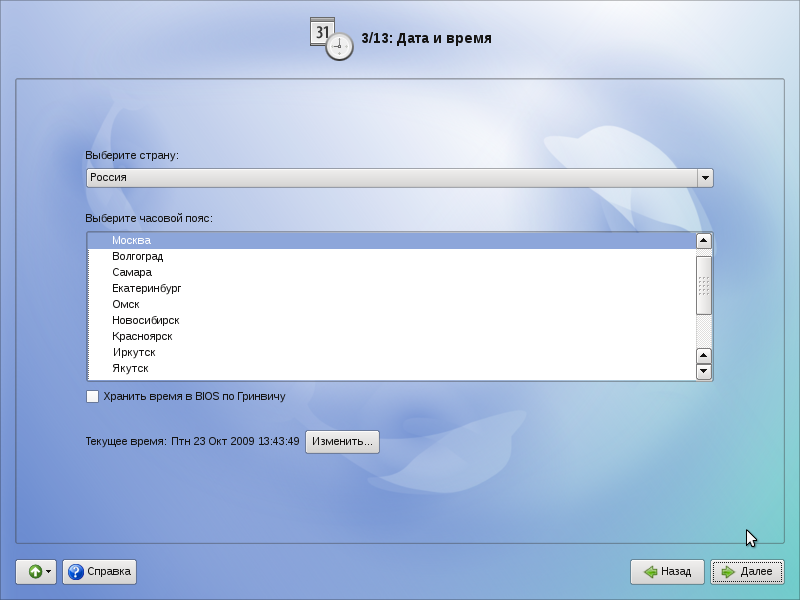Open the country dropdown showing Россия
This screenshot has height=600, width=800.
[x=390, y=177]
